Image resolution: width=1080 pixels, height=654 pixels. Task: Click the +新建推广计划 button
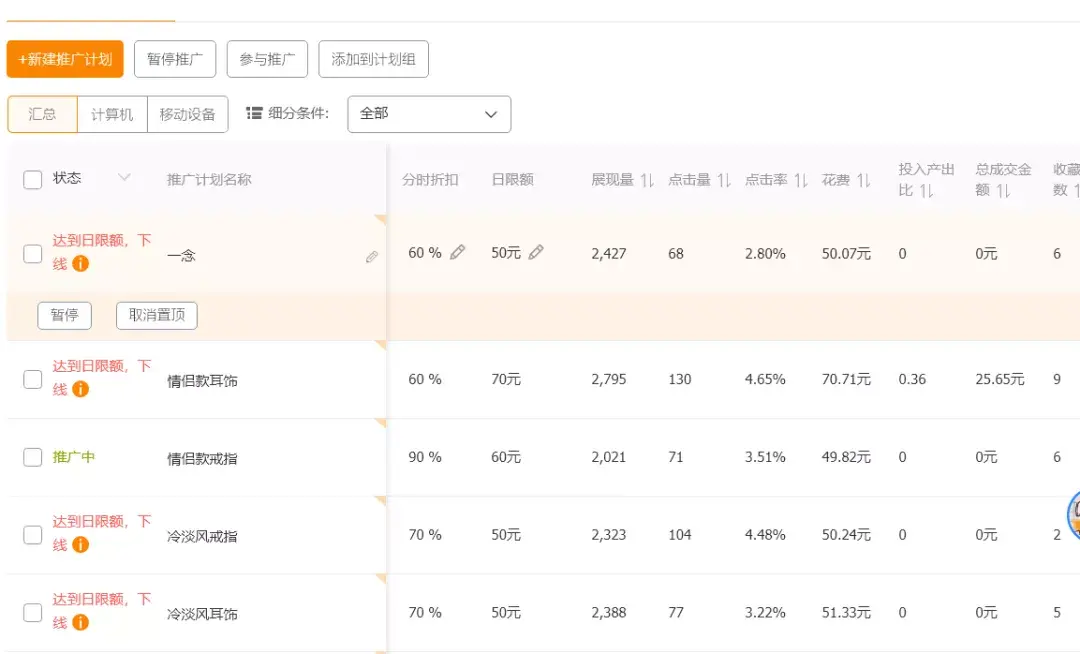click(64, 59)
